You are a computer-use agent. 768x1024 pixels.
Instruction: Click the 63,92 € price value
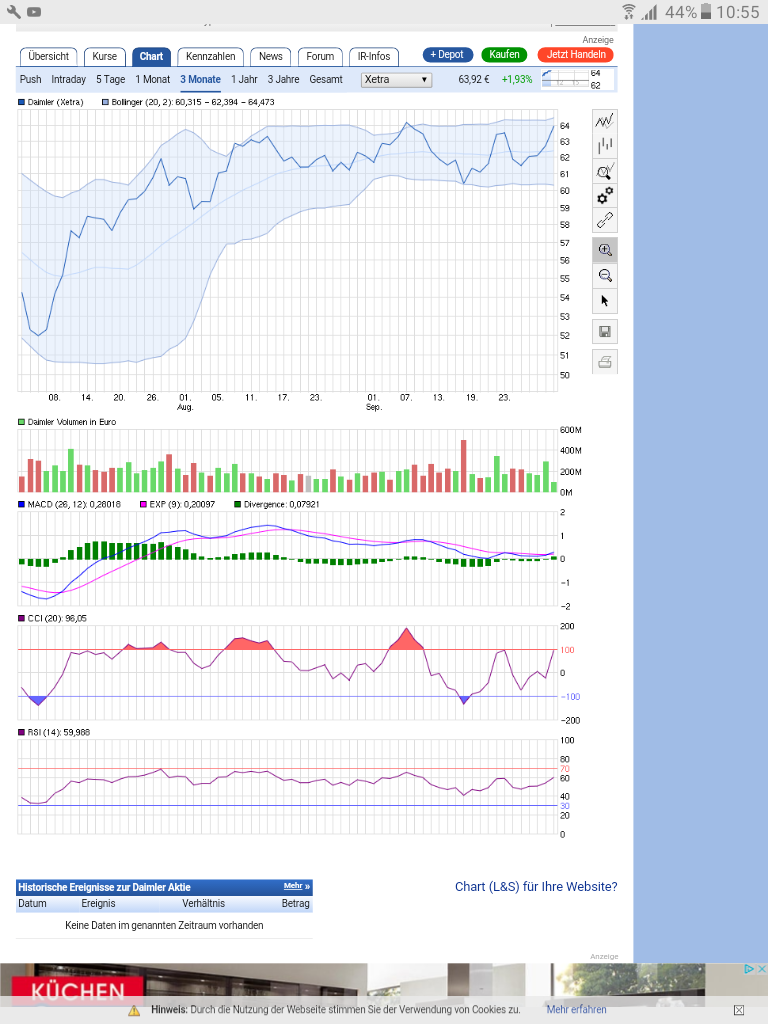(x=473, y=80)
